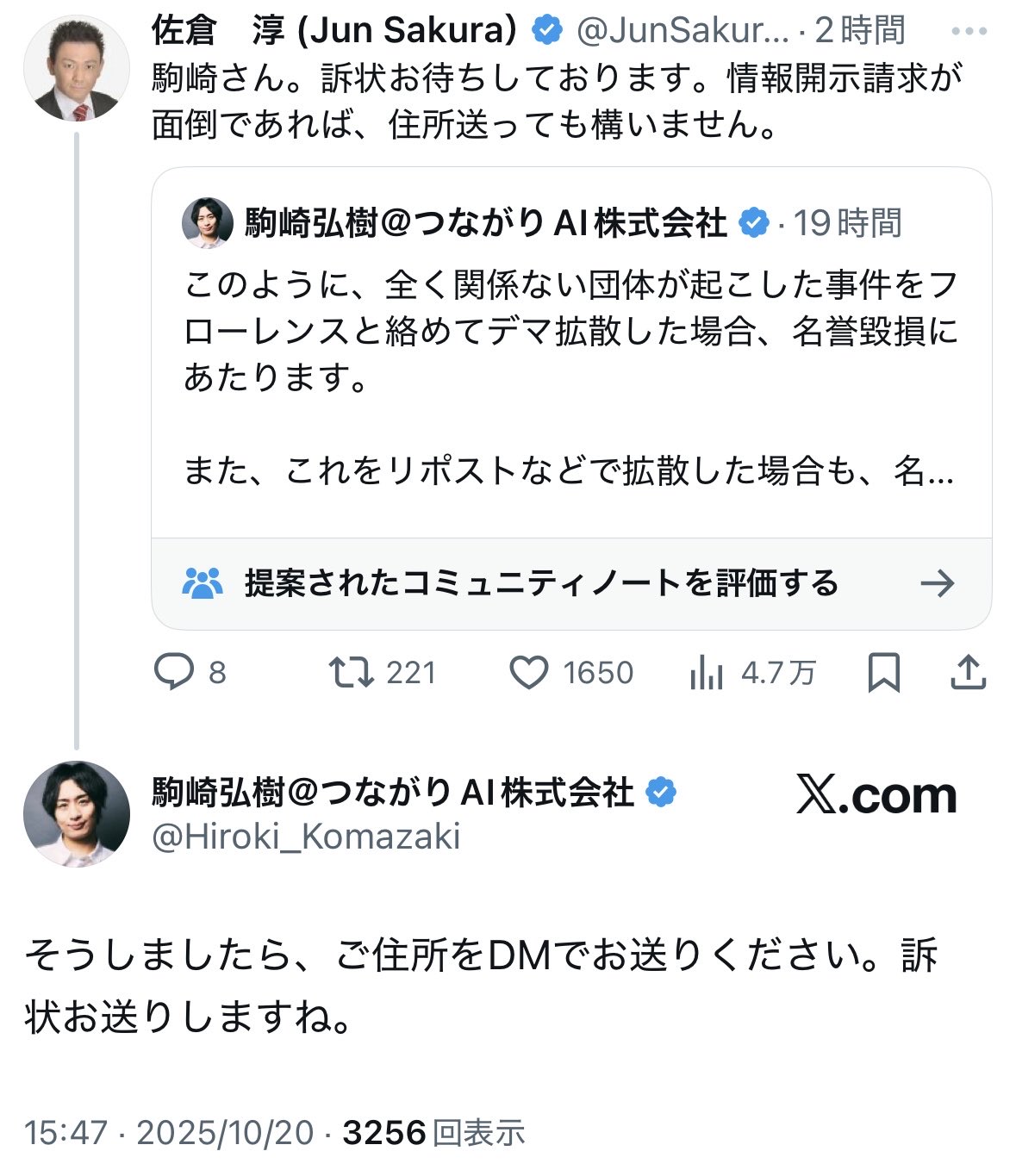
Task: Open 提案されたコミュニティノートを評価する link
Action: [541, 583]
